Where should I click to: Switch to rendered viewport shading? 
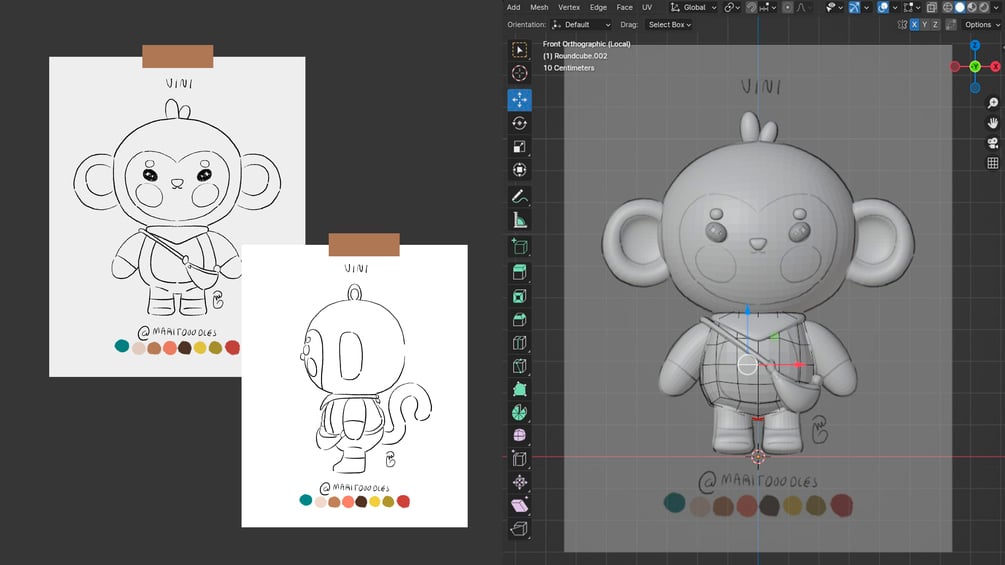[984, 7]
